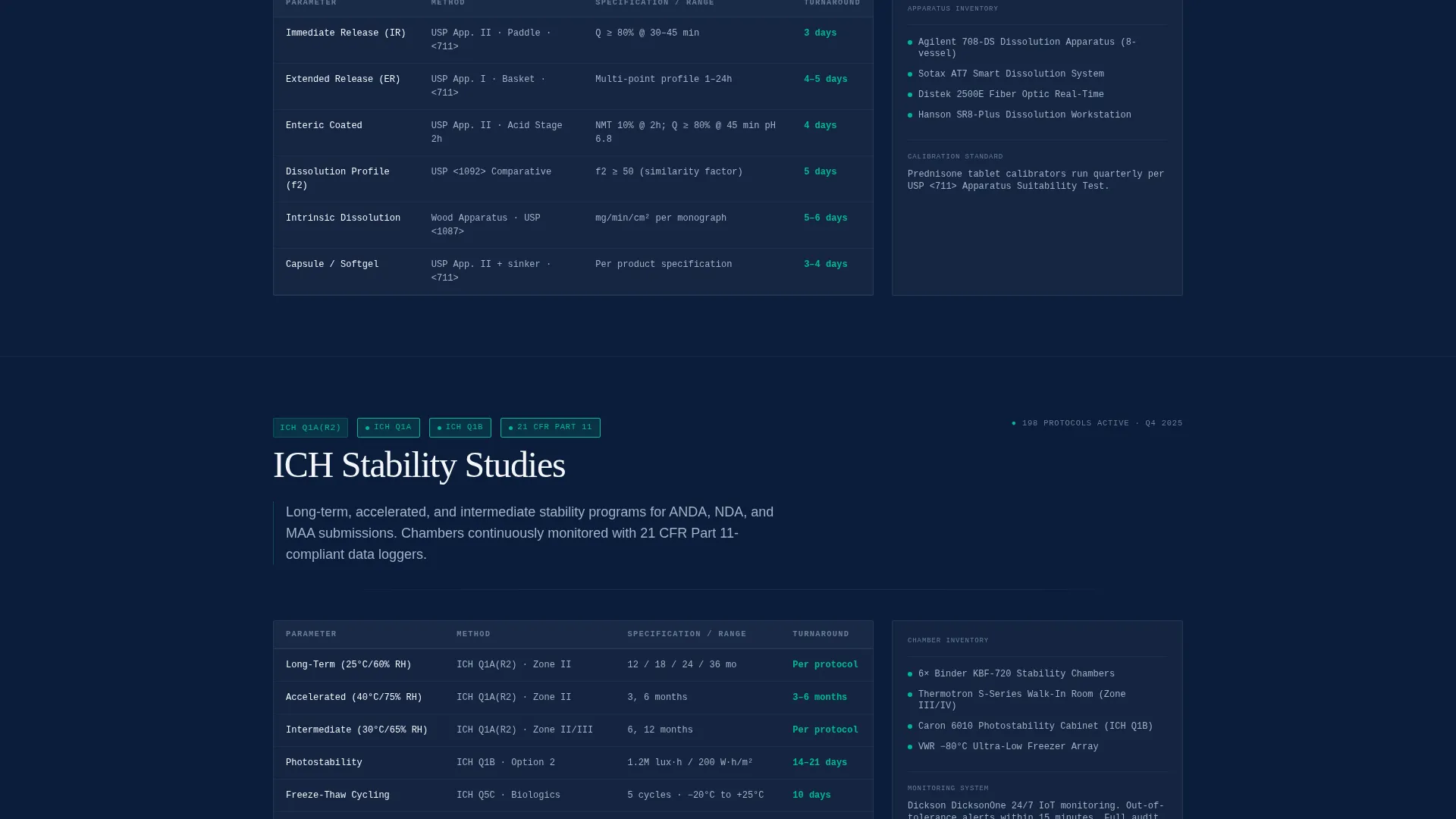Click the Specification / Range header in stability table
The width and height of the screenshot is (1456, 819).
(686, 634)
